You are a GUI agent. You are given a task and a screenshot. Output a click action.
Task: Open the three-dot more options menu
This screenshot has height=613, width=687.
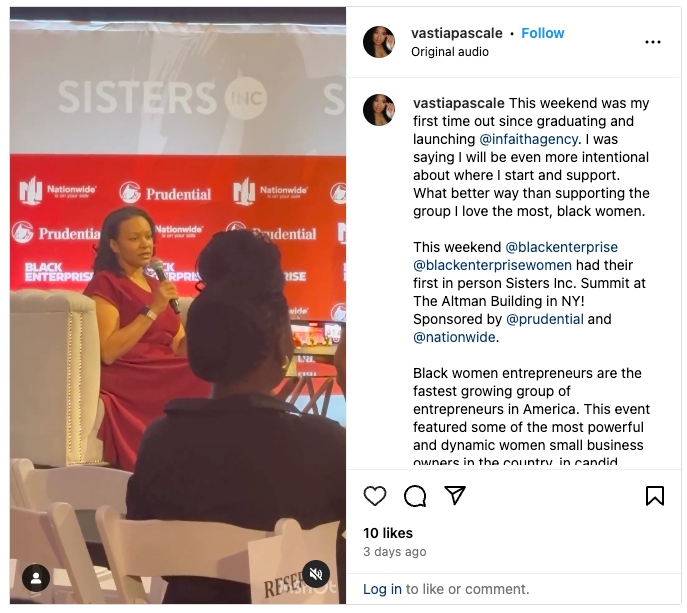pos(652,42)
